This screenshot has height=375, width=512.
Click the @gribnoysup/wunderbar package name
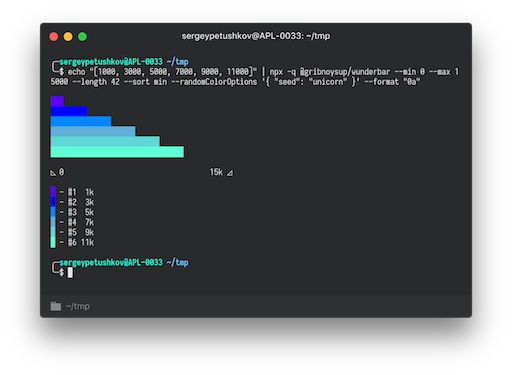[345, 72]
